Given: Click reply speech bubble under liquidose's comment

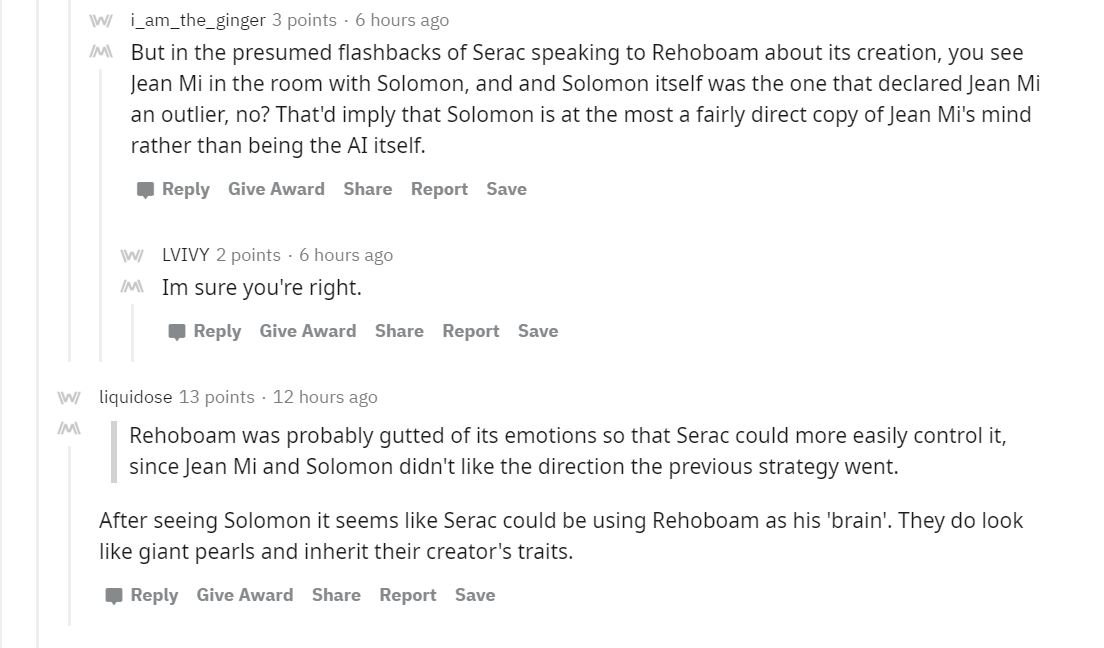Looking at the screenshot, I should (x=113, y=596).
